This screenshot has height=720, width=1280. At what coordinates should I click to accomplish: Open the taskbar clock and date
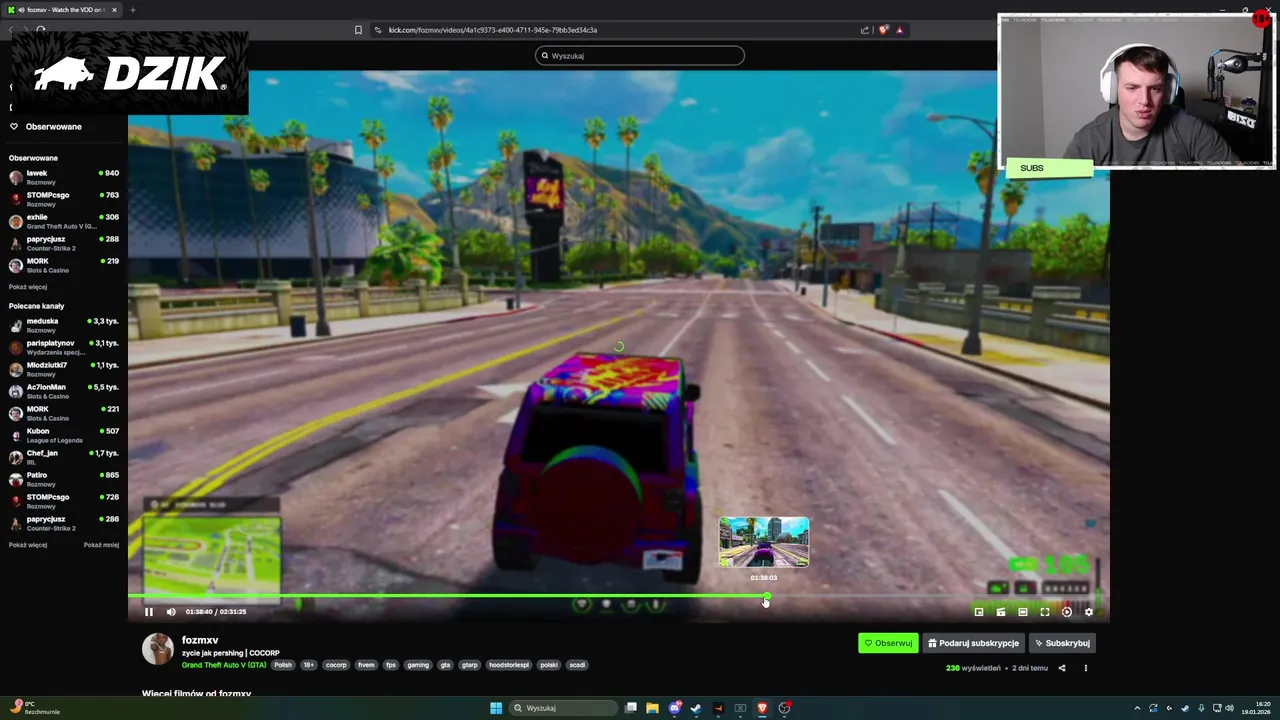click(1255, 708)
